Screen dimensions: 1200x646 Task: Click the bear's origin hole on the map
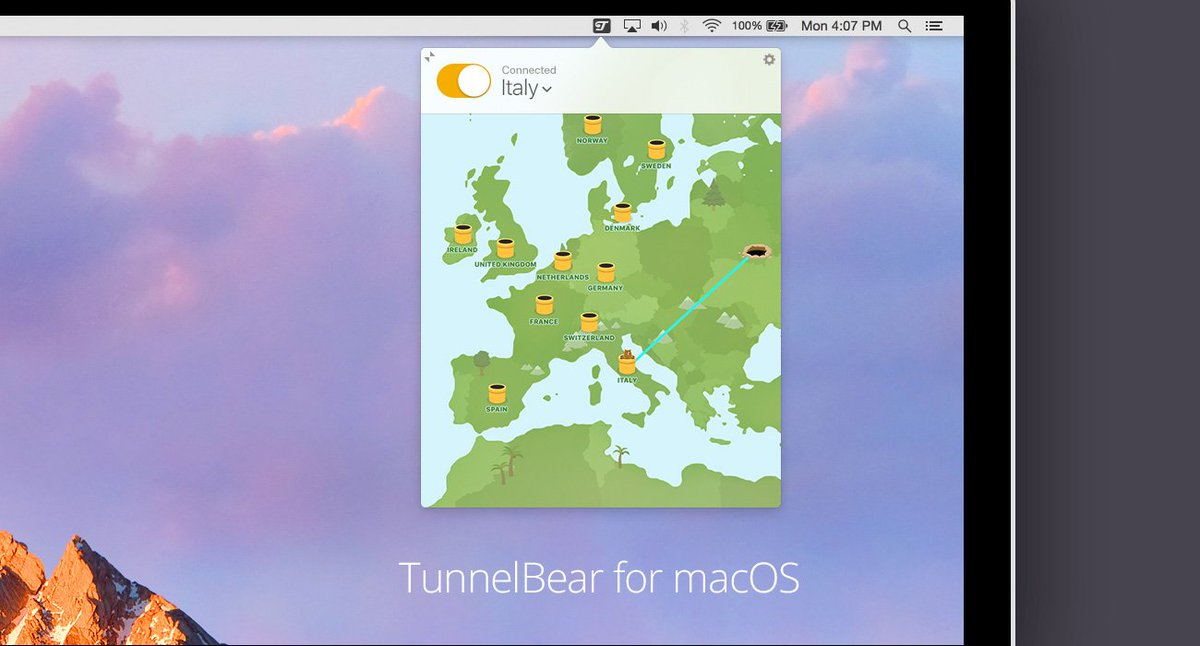pyautogui.click(x=757, y=252)
